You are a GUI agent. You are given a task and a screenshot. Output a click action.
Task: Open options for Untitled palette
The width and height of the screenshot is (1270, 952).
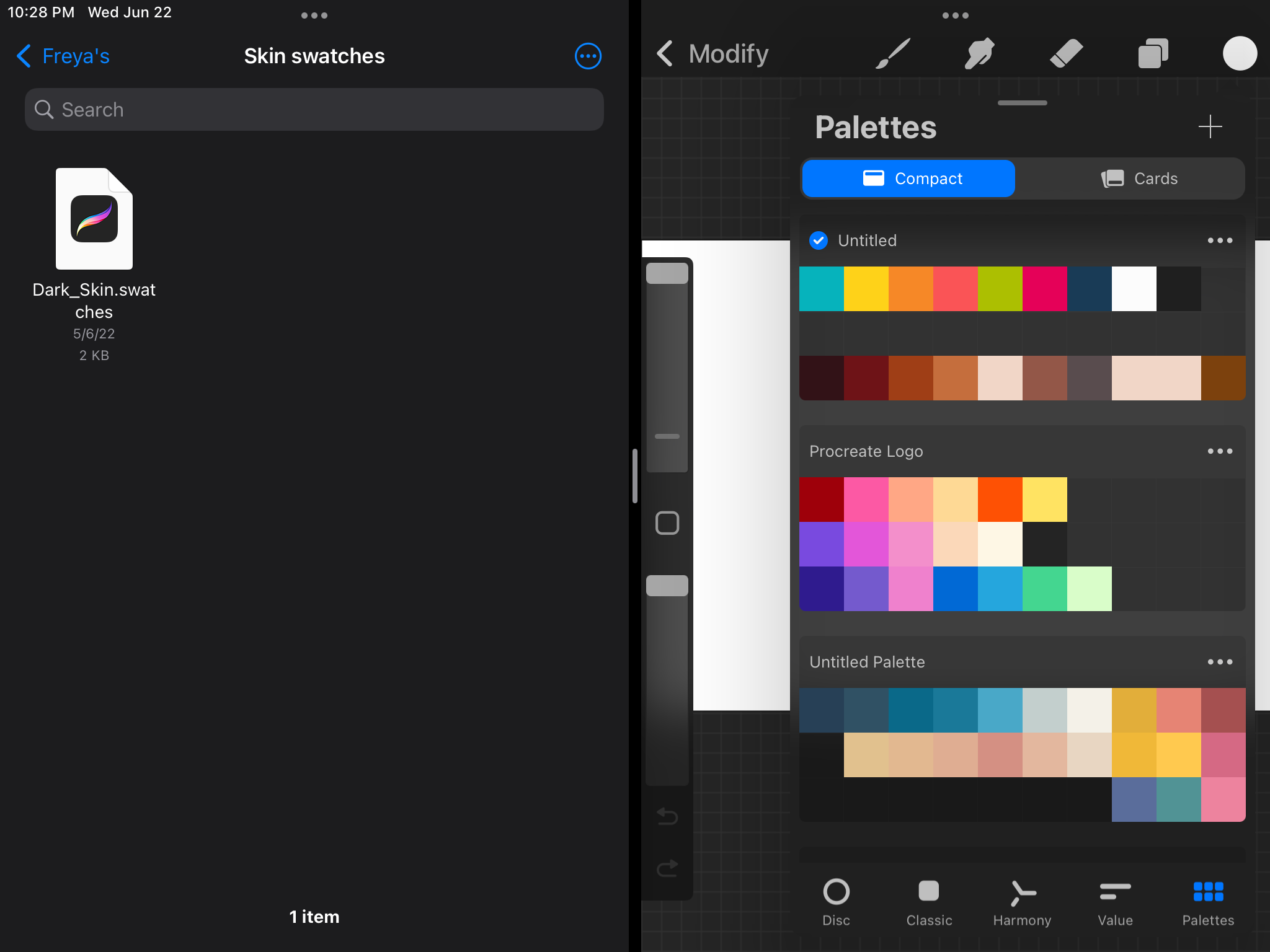[1219, 240]
